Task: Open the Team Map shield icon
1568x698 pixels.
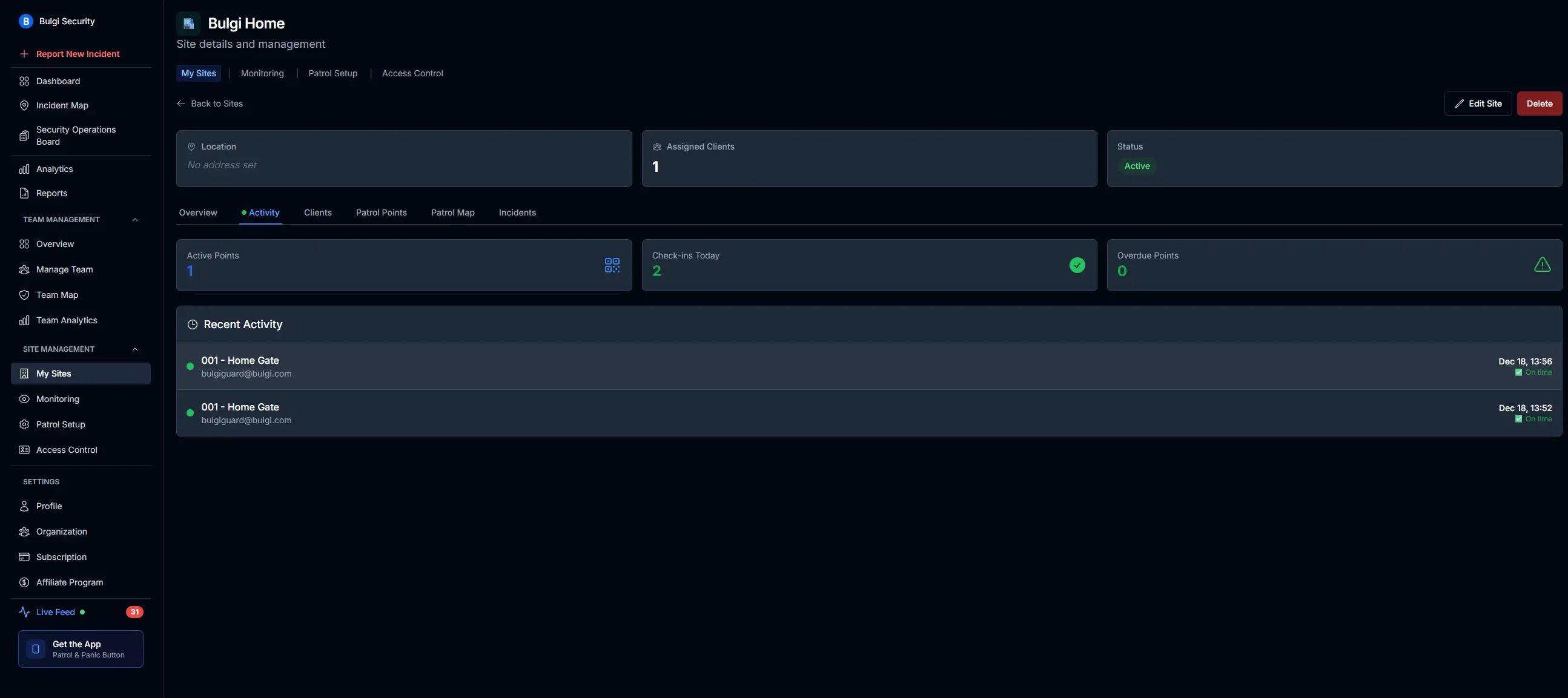Action: [x=24, y=295]
